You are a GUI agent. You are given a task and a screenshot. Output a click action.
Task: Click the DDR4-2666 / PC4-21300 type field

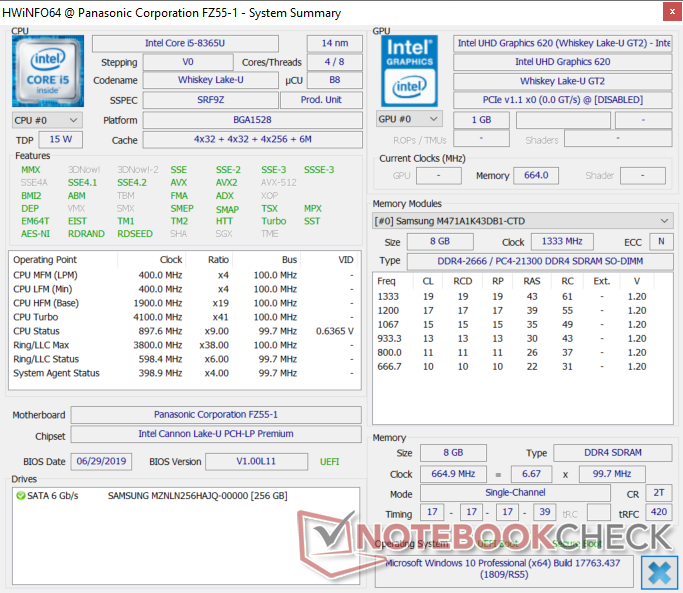540,261
